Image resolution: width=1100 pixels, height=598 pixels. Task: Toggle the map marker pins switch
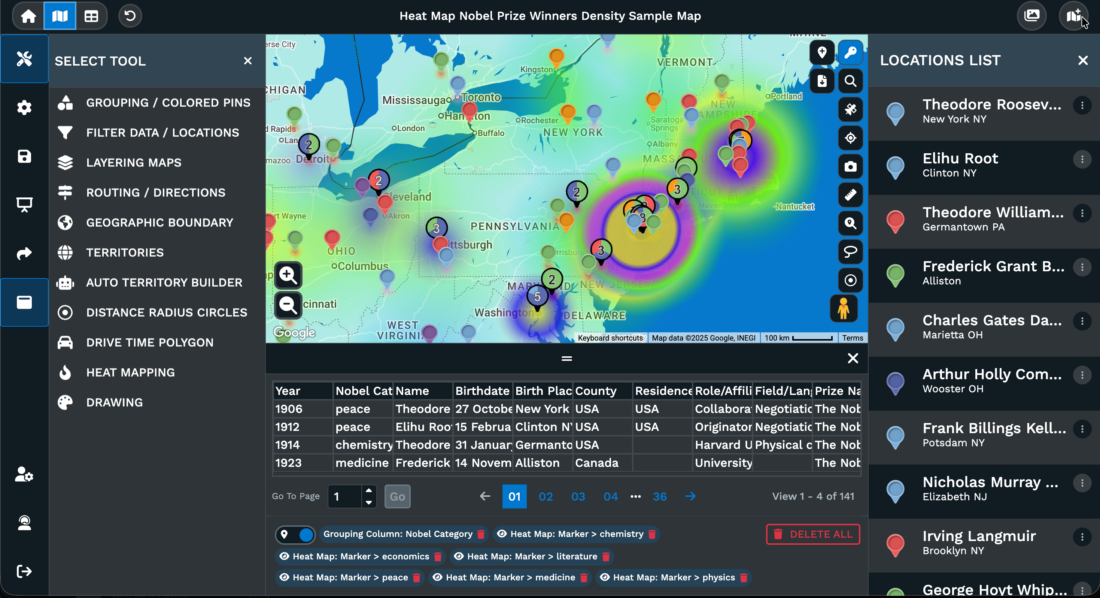pyautogui.click(x=297, y=535)
